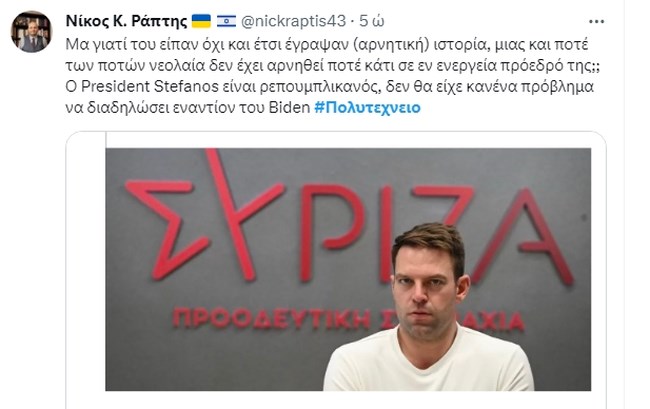The width and height of the screenshot is (650, 409).
Task: Open the three-dot More options menu
Action: click(x=597, y=22)
